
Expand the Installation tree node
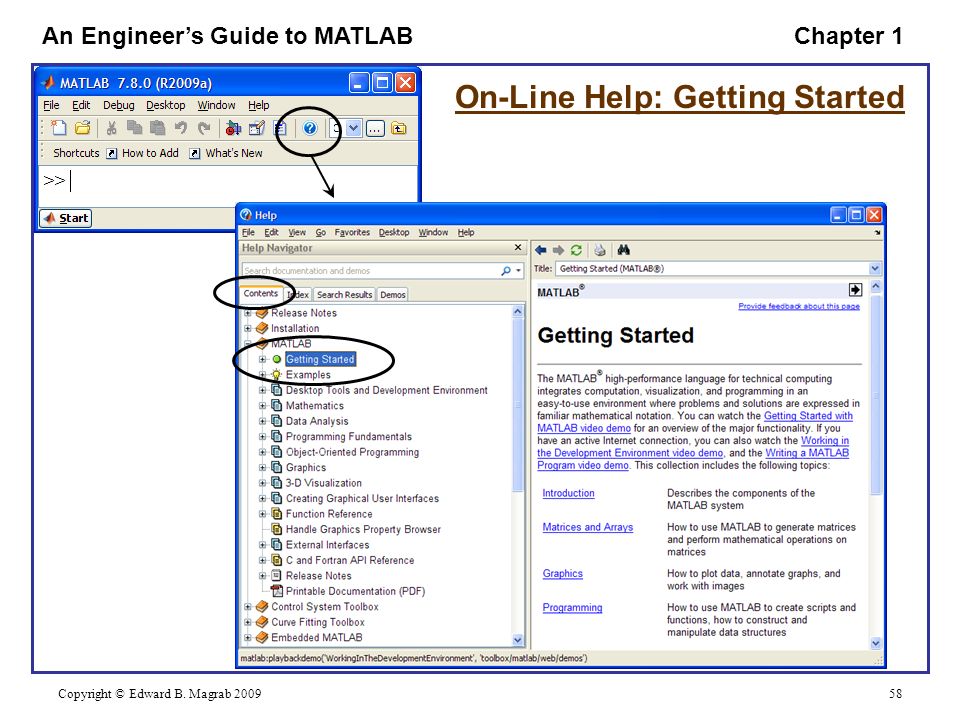(x=248, y=328)
